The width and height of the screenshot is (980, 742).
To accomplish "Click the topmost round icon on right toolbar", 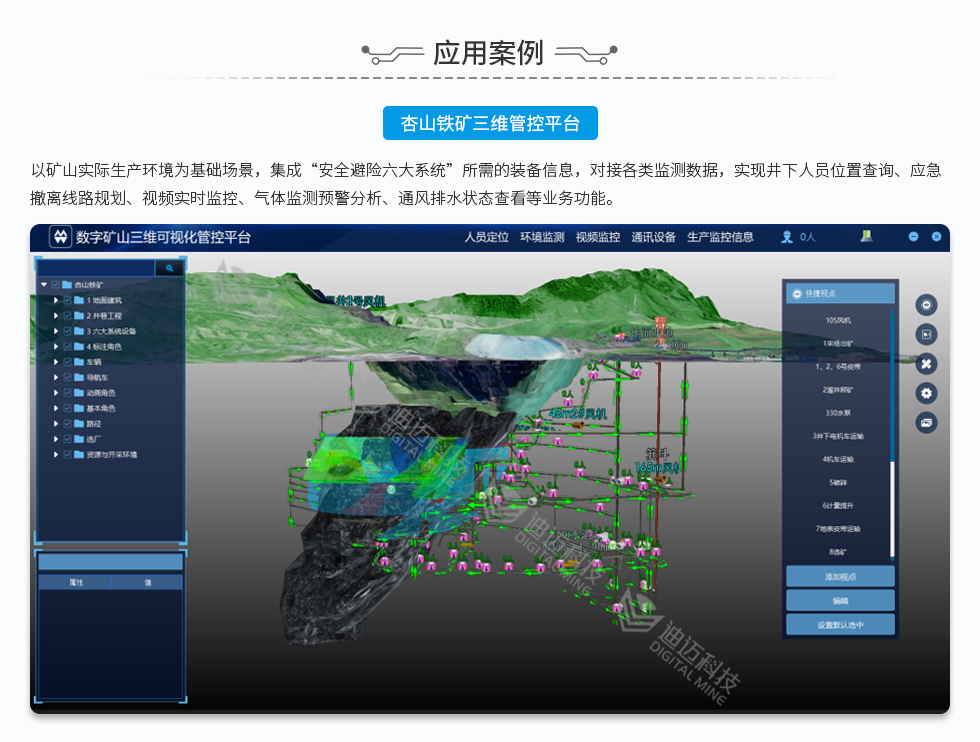I will pyautogui.click(x=927, y=305).
